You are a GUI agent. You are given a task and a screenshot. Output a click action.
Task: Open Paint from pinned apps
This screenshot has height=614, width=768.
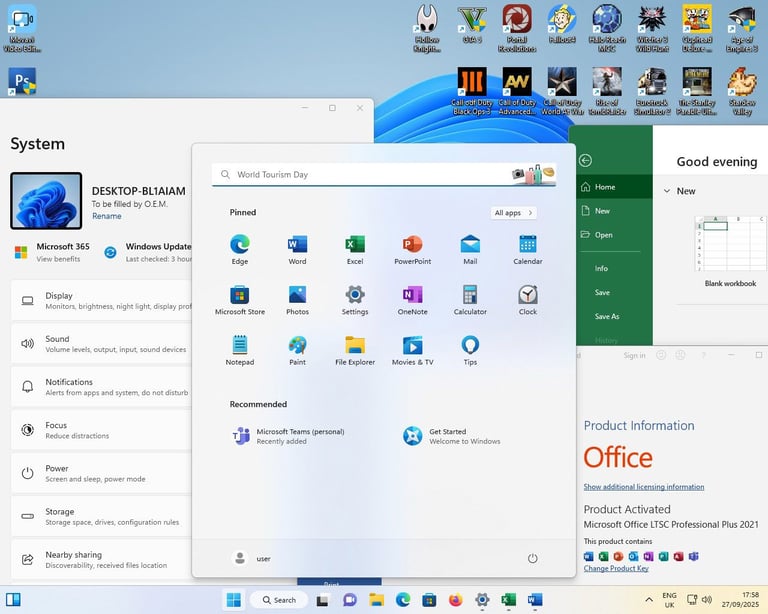coord(297,351)
